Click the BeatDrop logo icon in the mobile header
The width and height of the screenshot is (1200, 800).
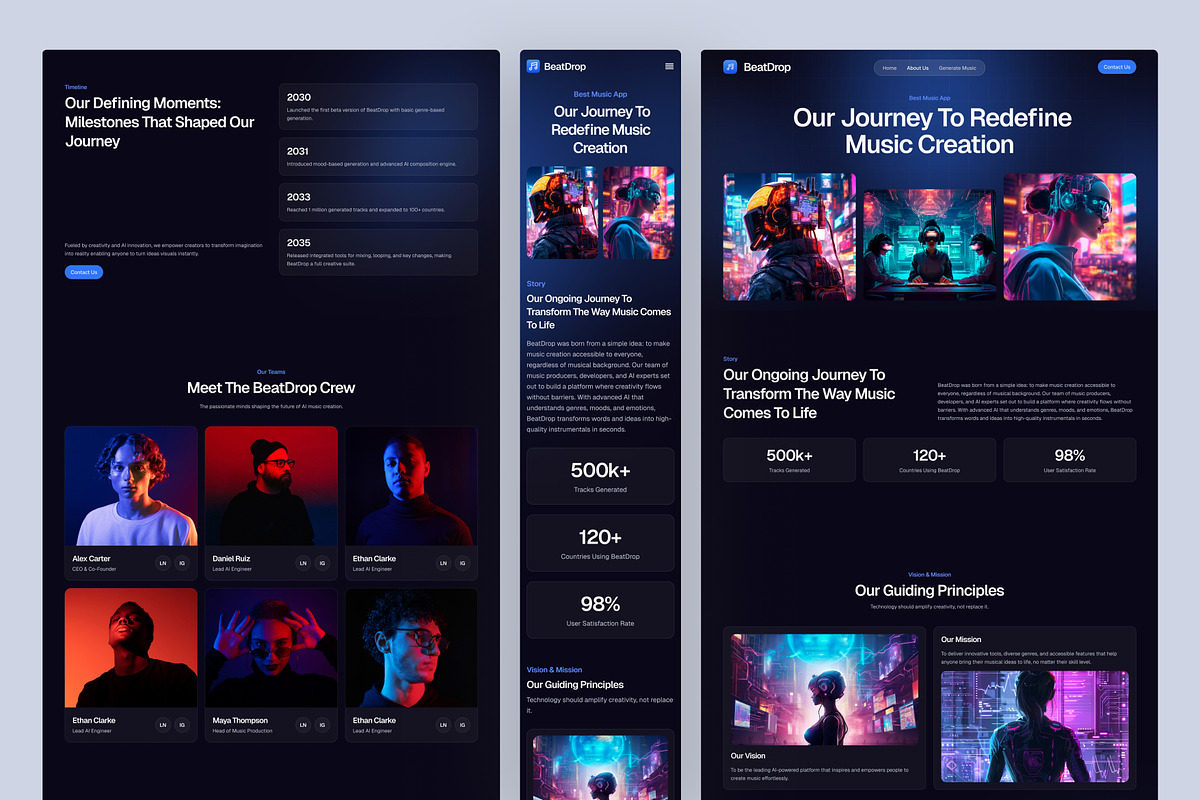[x=533, y=66]
